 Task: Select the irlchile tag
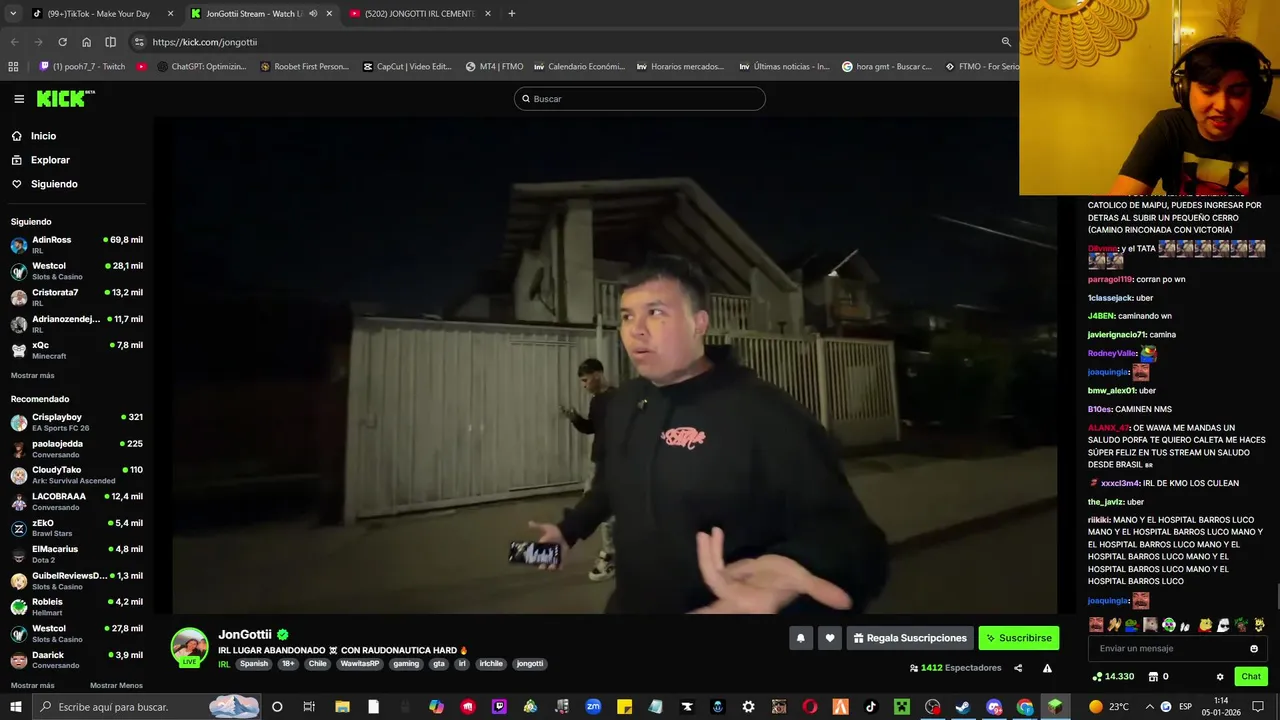(491, 664)
